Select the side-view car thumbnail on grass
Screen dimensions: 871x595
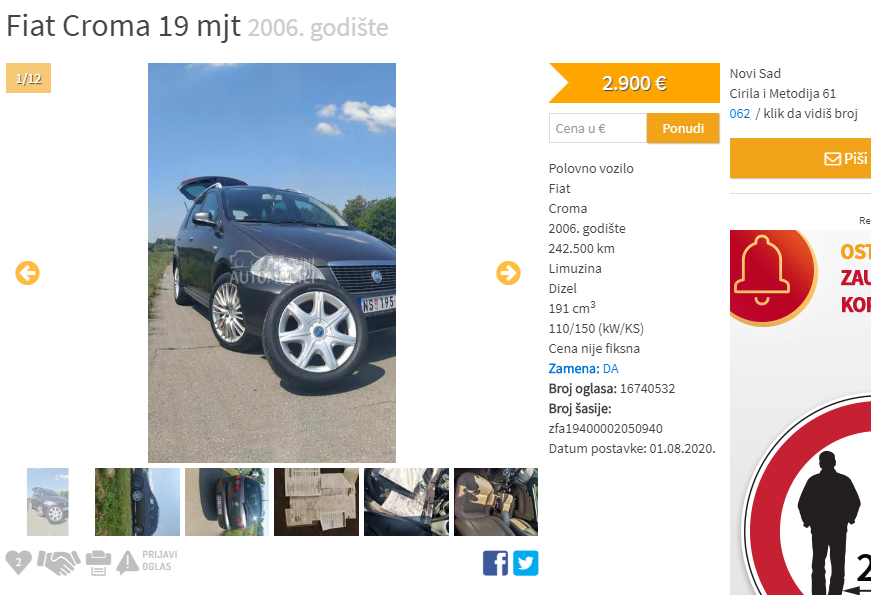click(137, 502)
